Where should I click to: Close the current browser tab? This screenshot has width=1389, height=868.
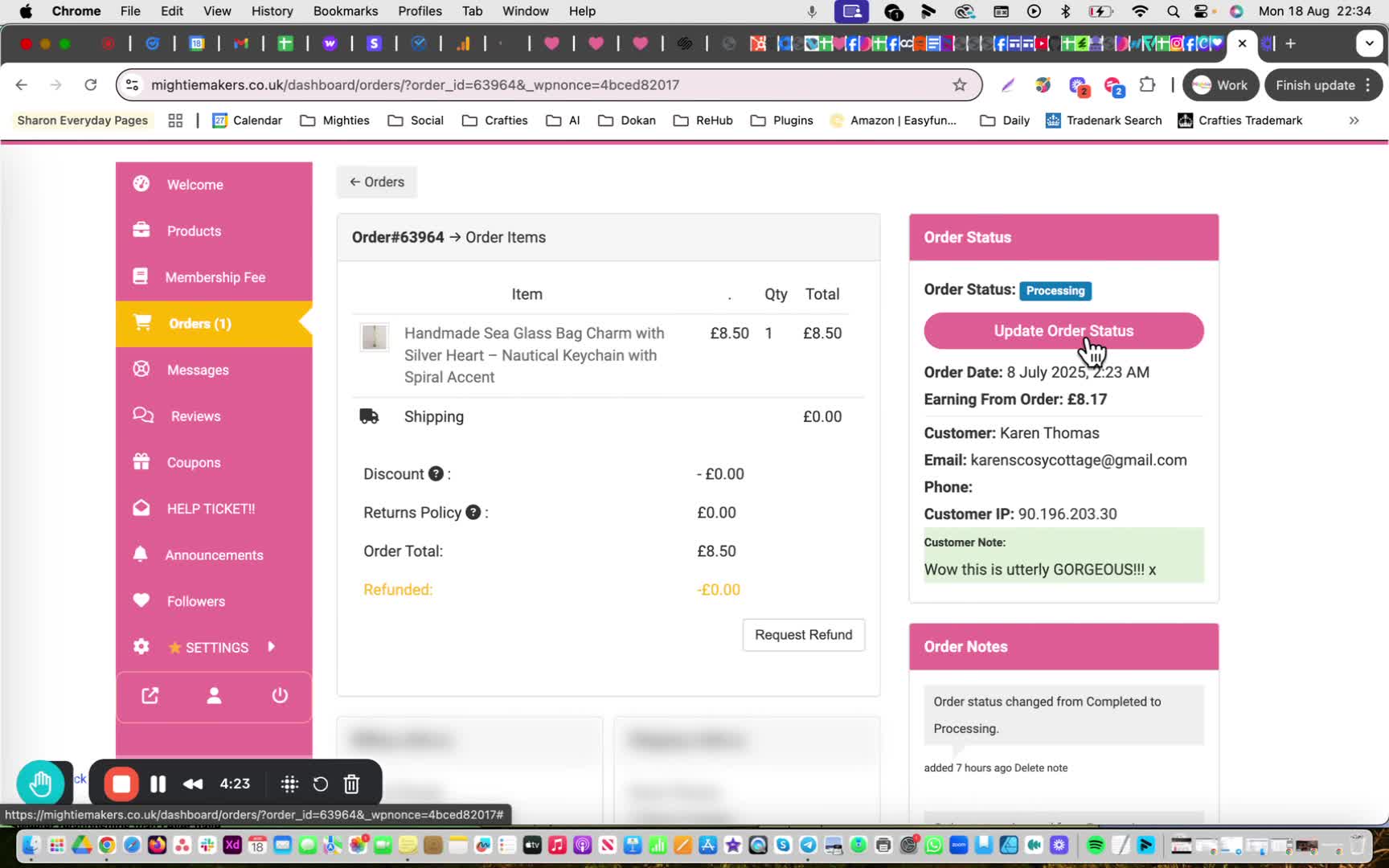[x=1242, y=43]
